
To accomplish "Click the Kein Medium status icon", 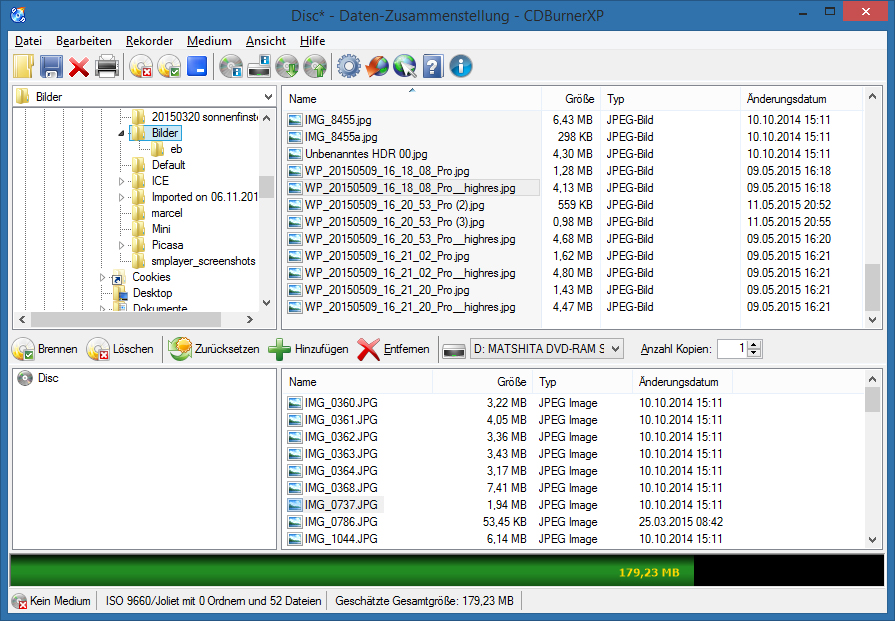I will 19,601.
